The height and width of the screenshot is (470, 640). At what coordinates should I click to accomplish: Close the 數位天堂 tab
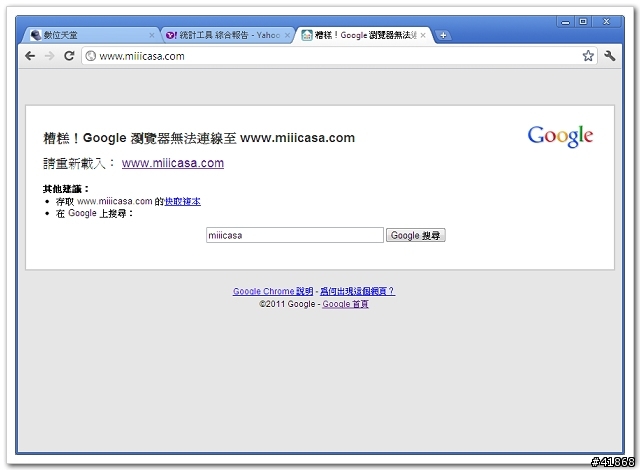click(152, 35)
